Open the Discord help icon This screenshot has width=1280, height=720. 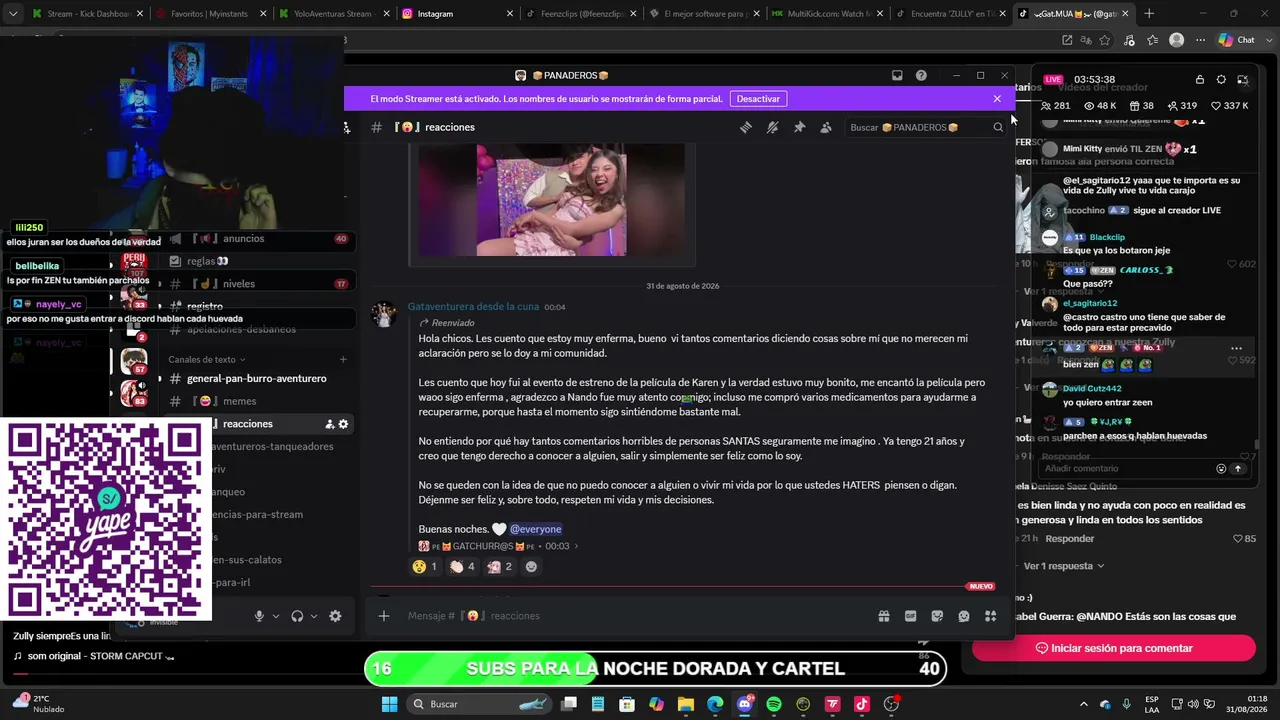point(921,76)
